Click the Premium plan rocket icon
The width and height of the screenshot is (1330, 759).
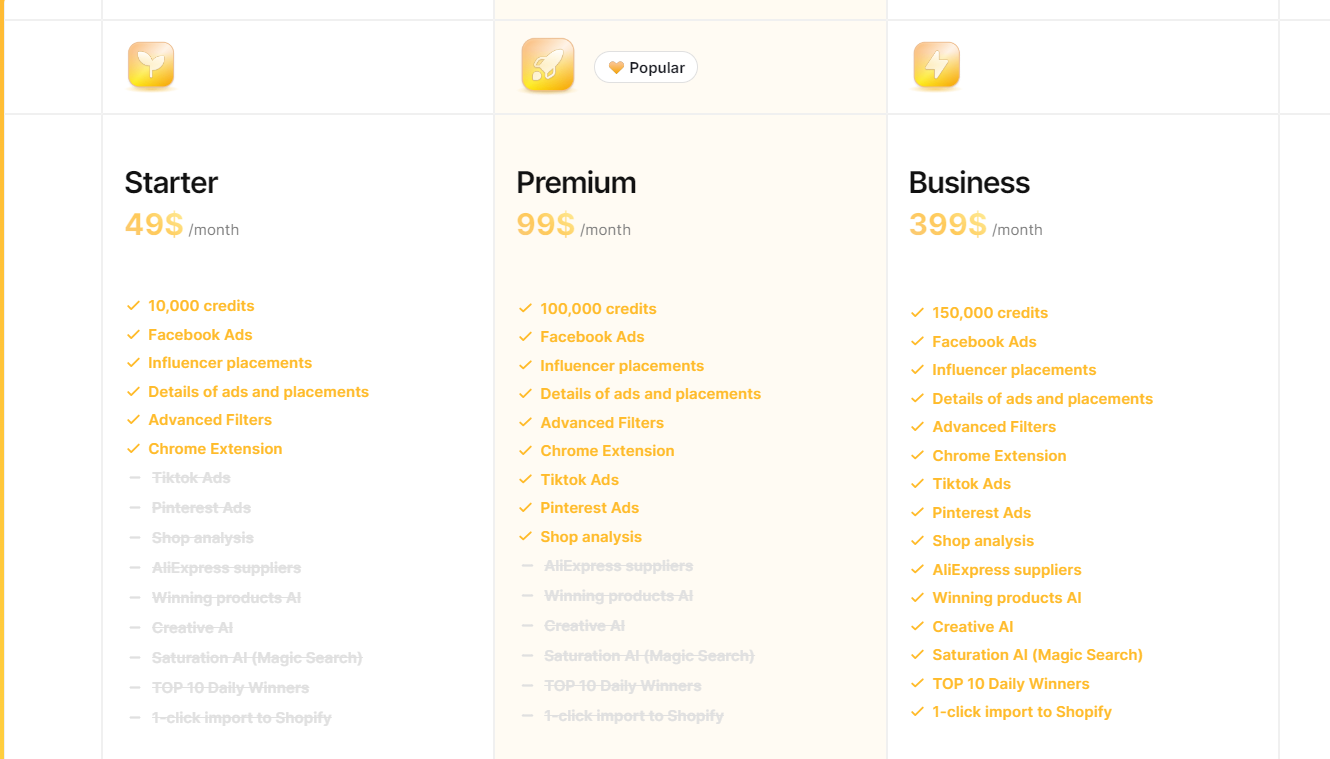coord(548,66)
